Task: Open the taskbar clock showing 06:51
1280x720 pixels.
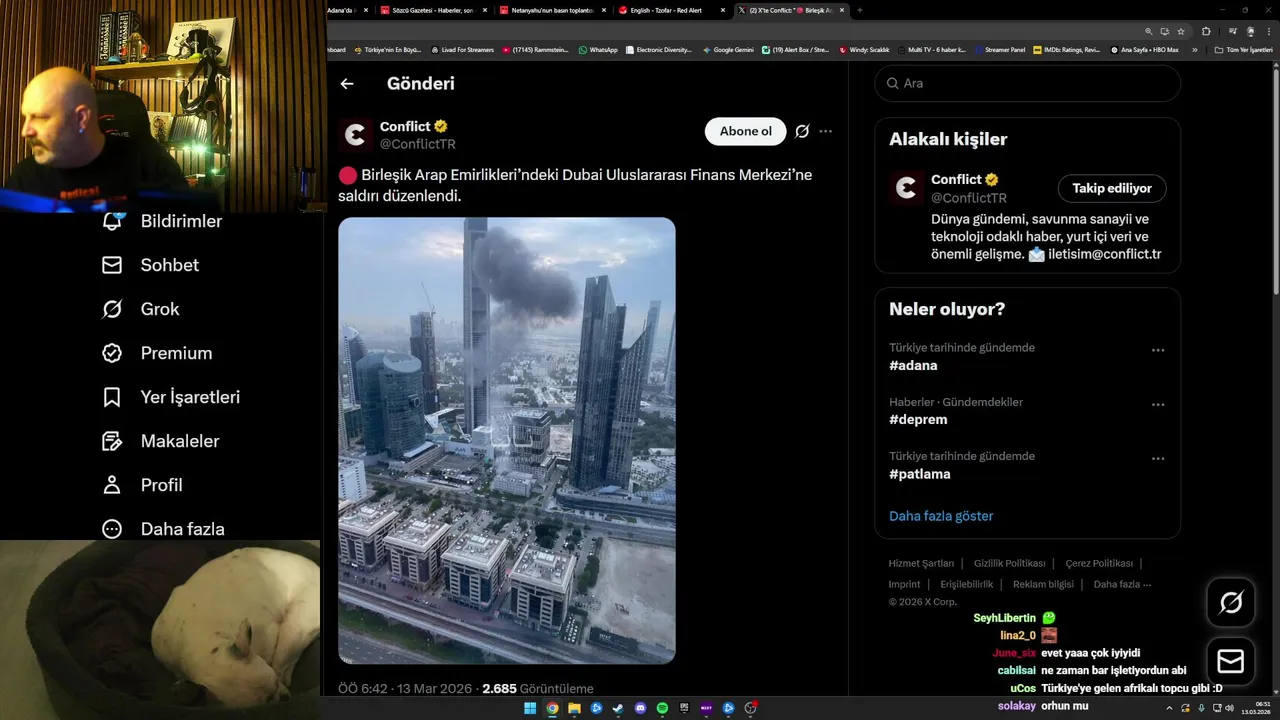Action: [x=1256, y=708]
